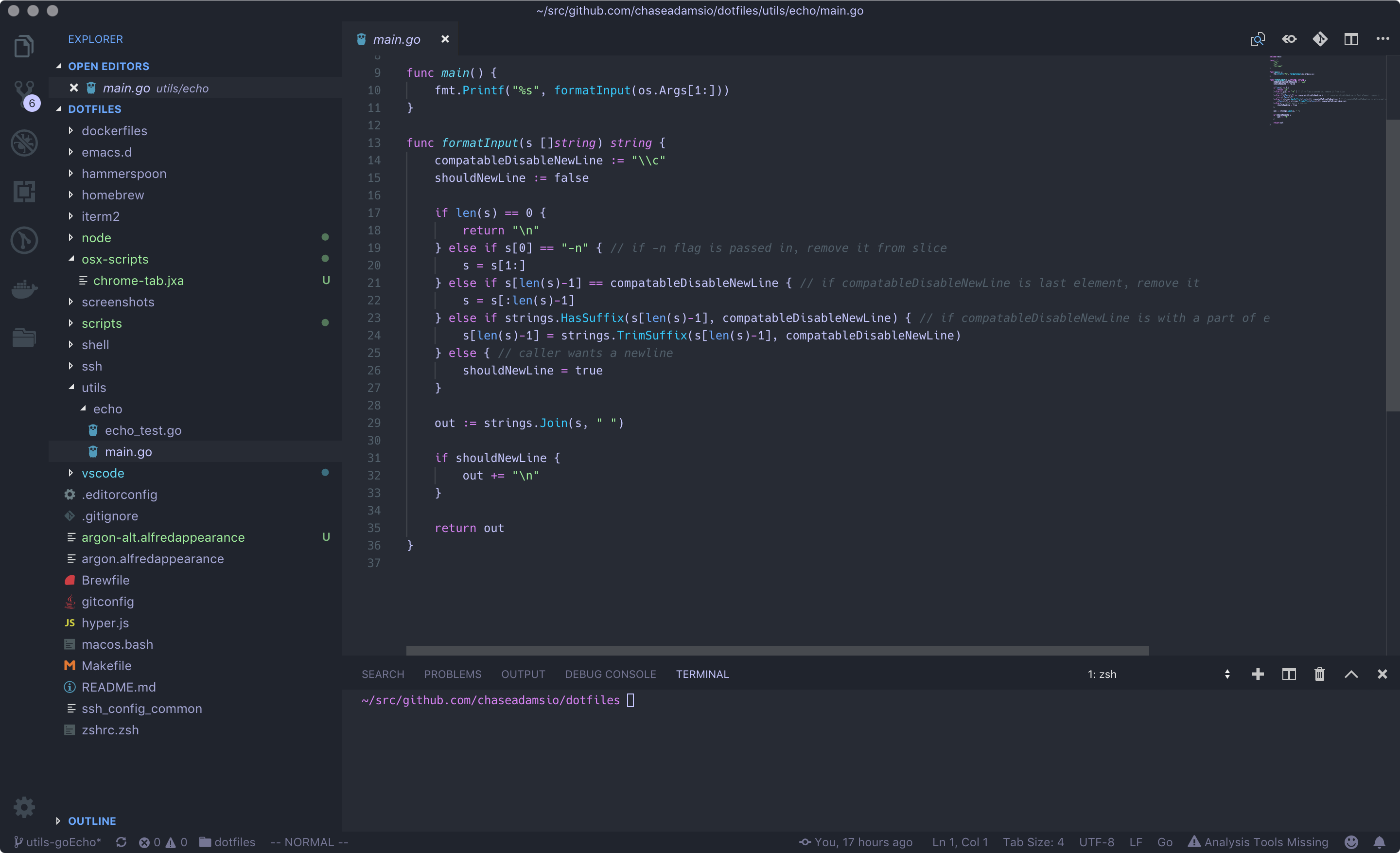Click the search-in-file icon above the editor
Image resolution: width=1400 pixels, height=853 pixels.
tap(1258, 38)
